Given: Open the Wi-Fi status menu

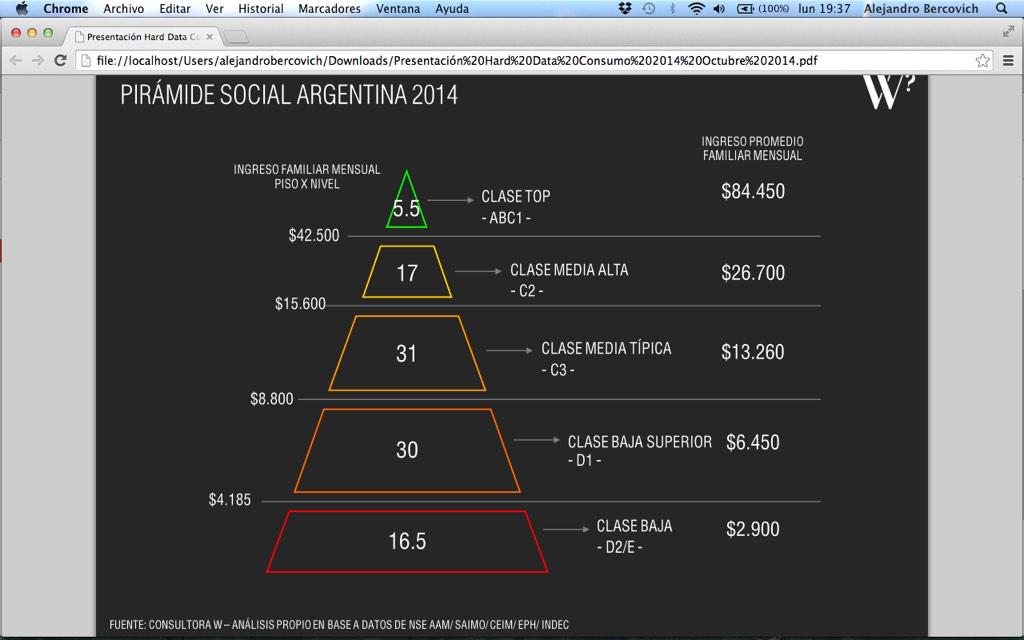Looking at the screenshot, I should coord(696,8).
